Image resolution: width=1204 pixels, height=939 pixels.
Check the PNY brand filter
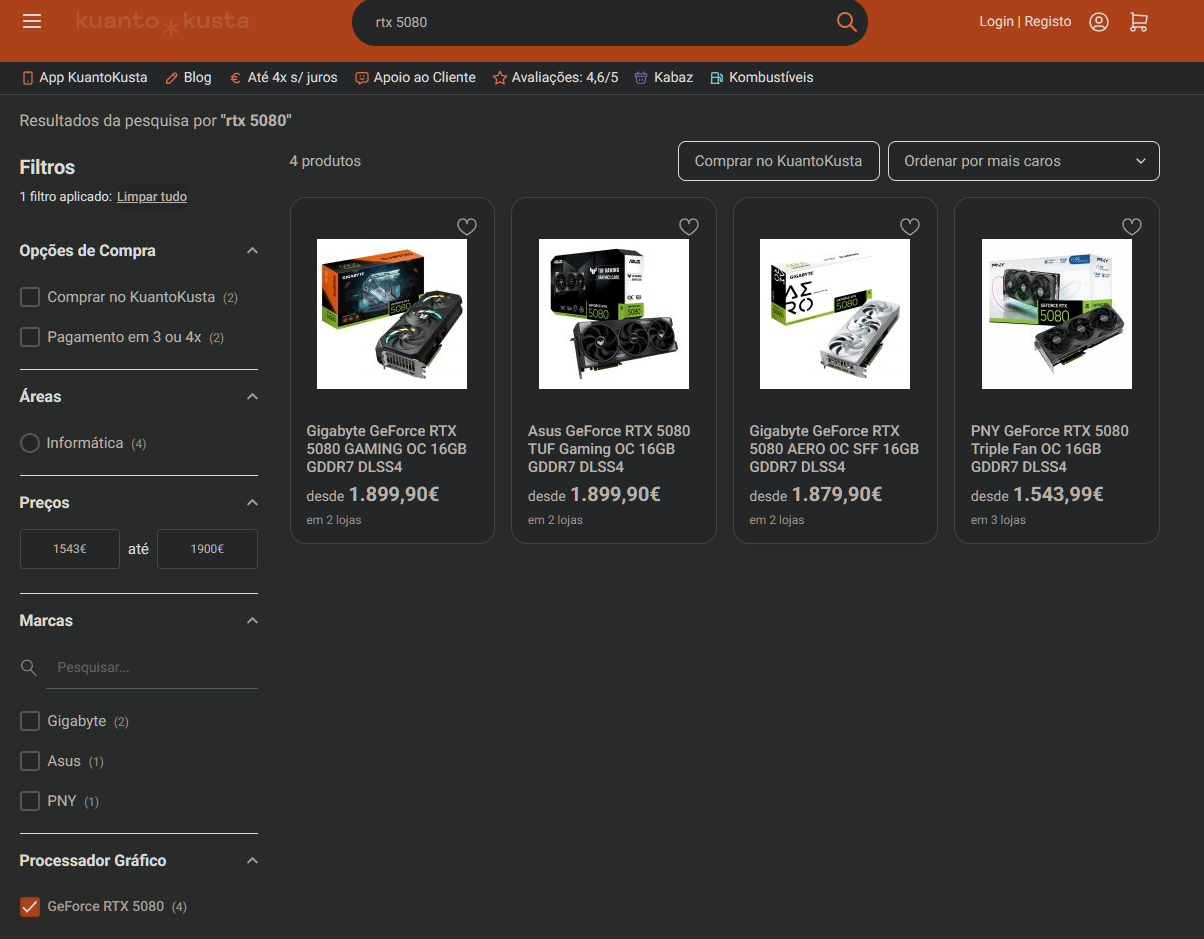click(30, 801)
